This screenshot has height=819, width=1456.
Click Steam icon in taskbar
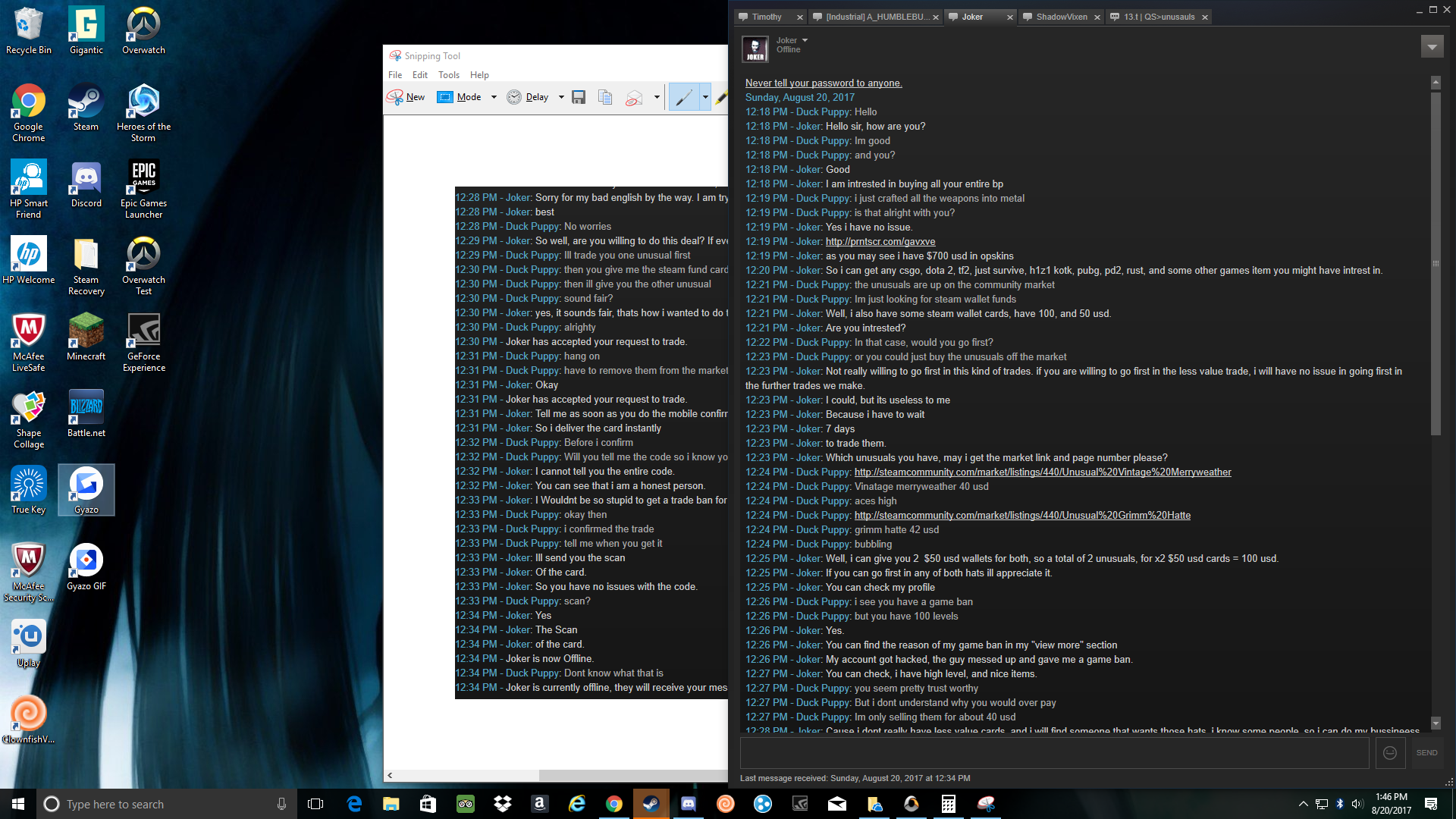point(651,804)
